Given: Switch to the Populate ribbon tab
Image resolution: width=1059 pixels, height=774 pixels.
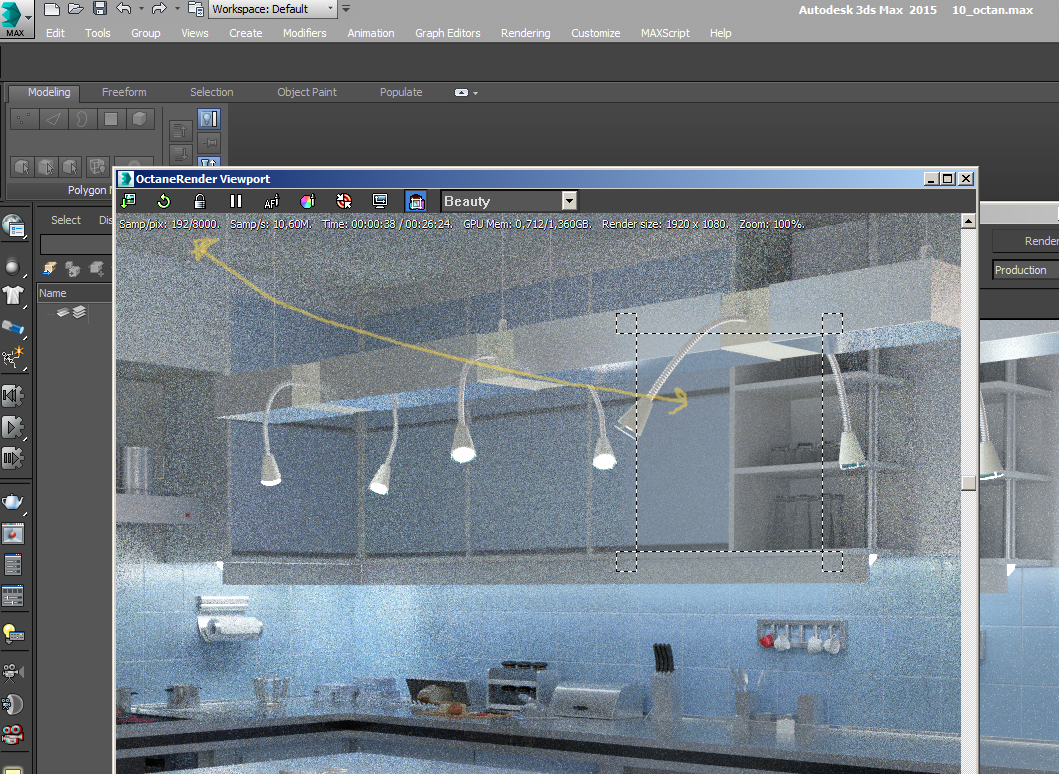Looking at the screenshot, I should (x=401, y=93).
